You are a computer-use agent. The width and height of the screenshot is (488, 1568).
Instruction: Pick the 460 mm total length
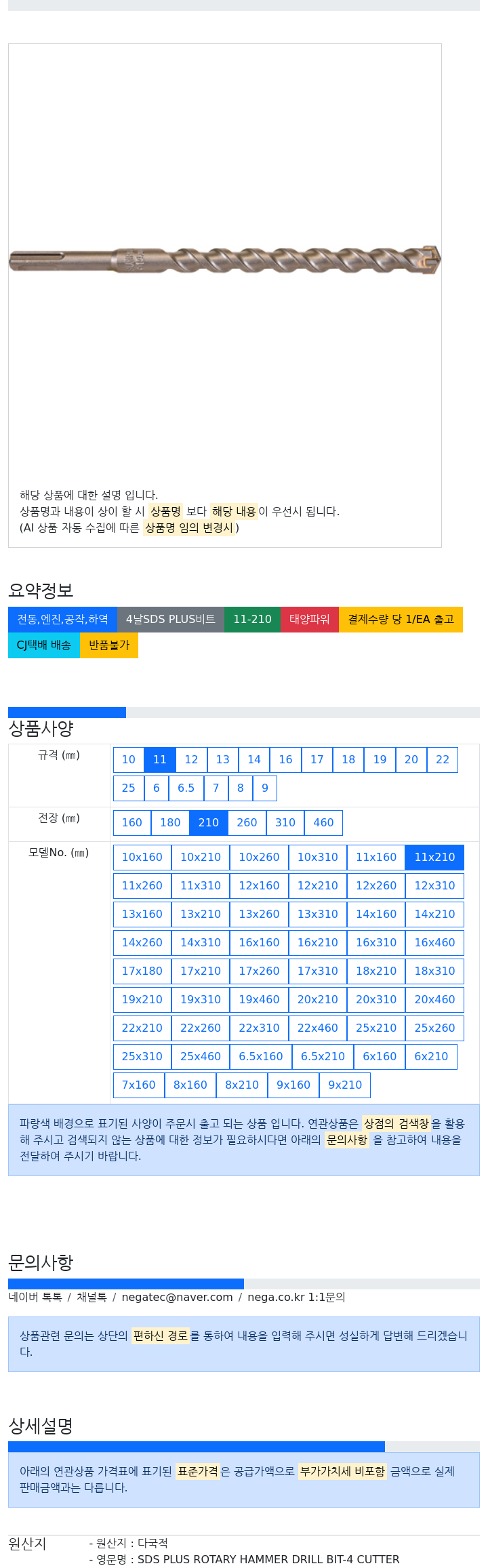pyautogui.click(x=323, y=822)
